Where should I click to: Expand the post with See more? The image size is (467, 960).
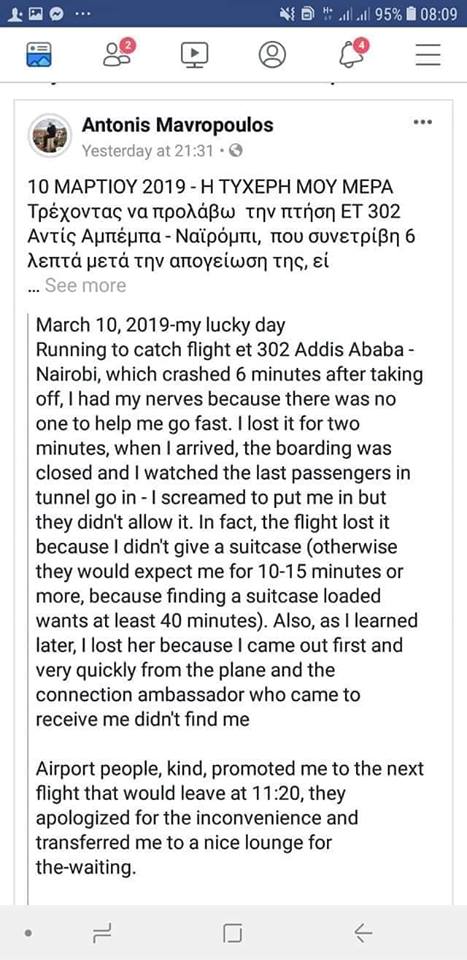[84, 285]
